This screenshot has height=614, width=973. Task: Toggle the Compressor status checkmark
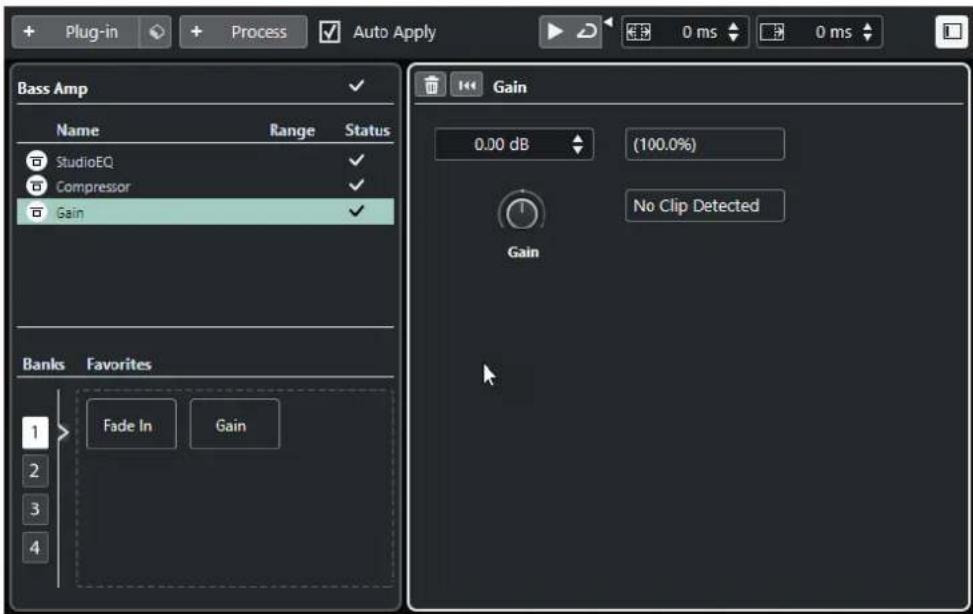tap(356, 185)
